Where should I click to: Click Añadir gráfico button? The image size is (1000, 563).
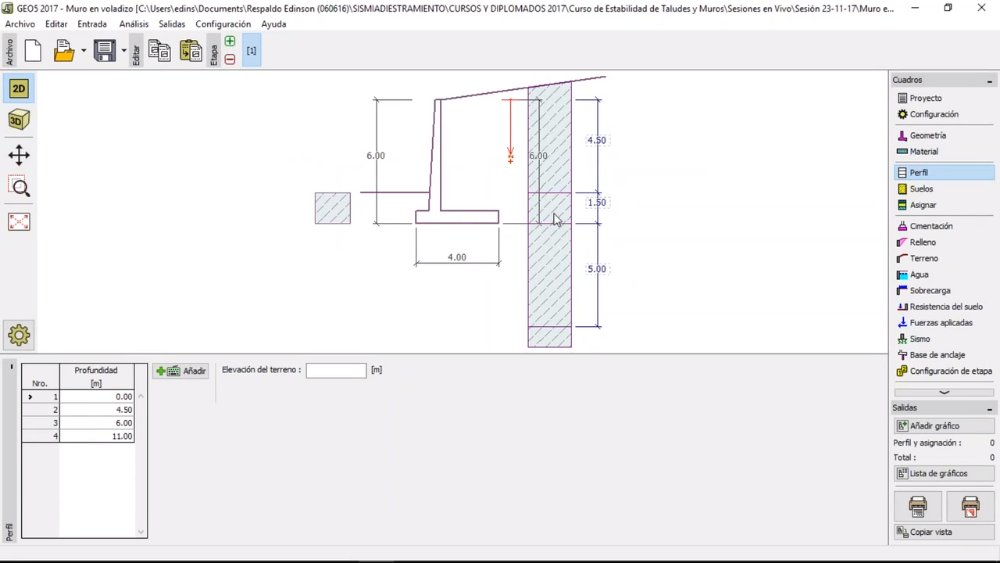click(x=944, y=425)
